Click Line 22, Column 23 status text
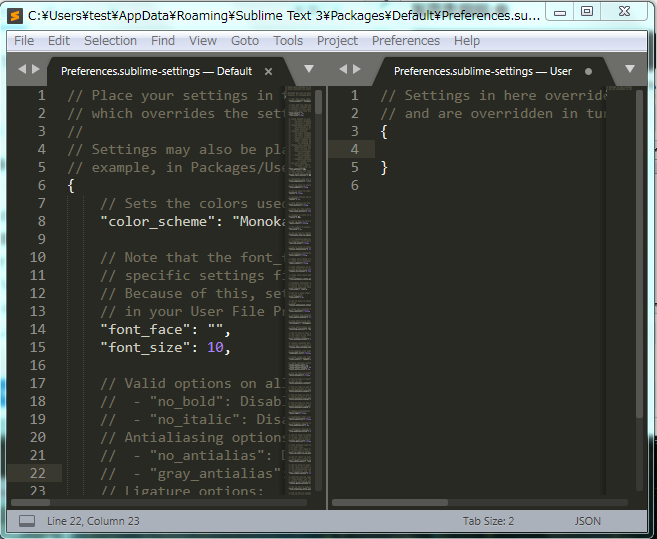657x539 pixels. (x=93, y=521)
